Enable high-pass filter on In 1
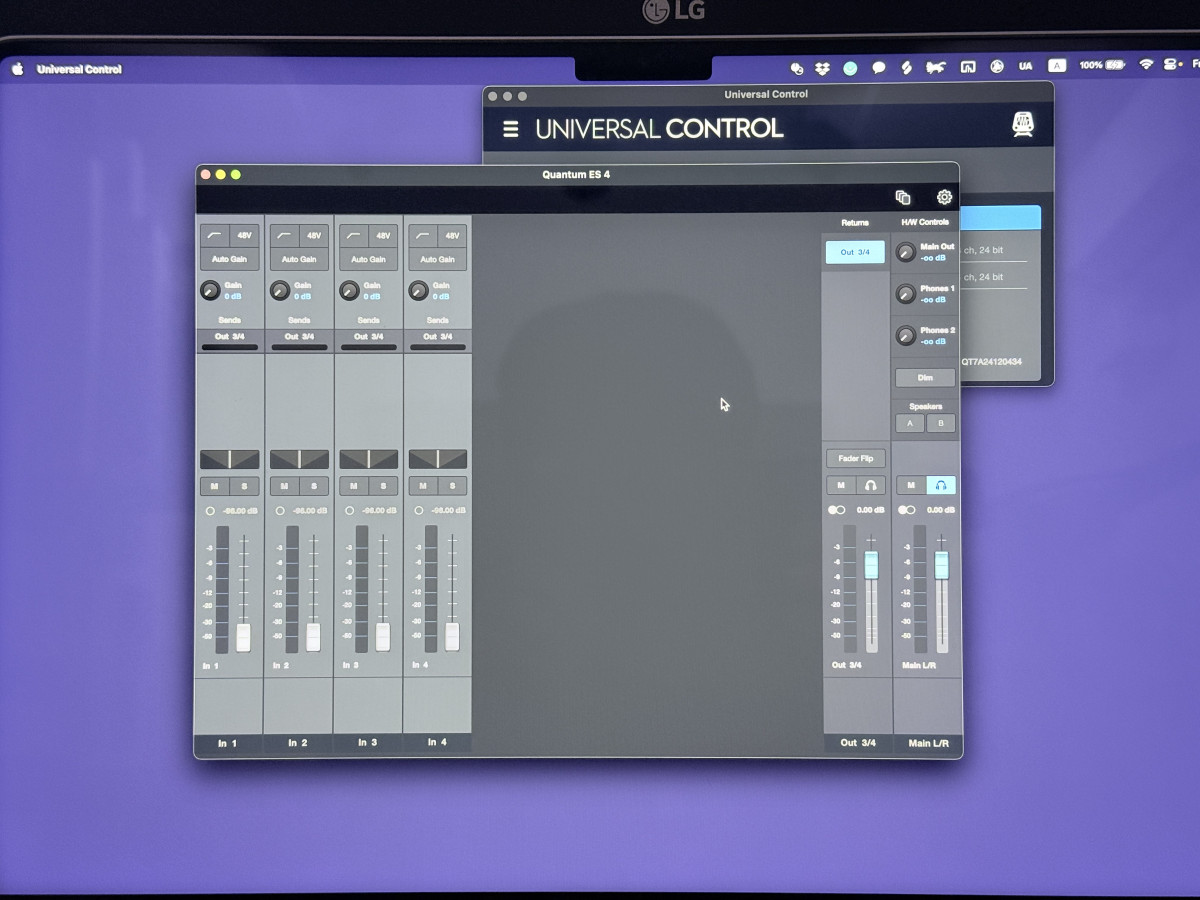 coord(215,236)
